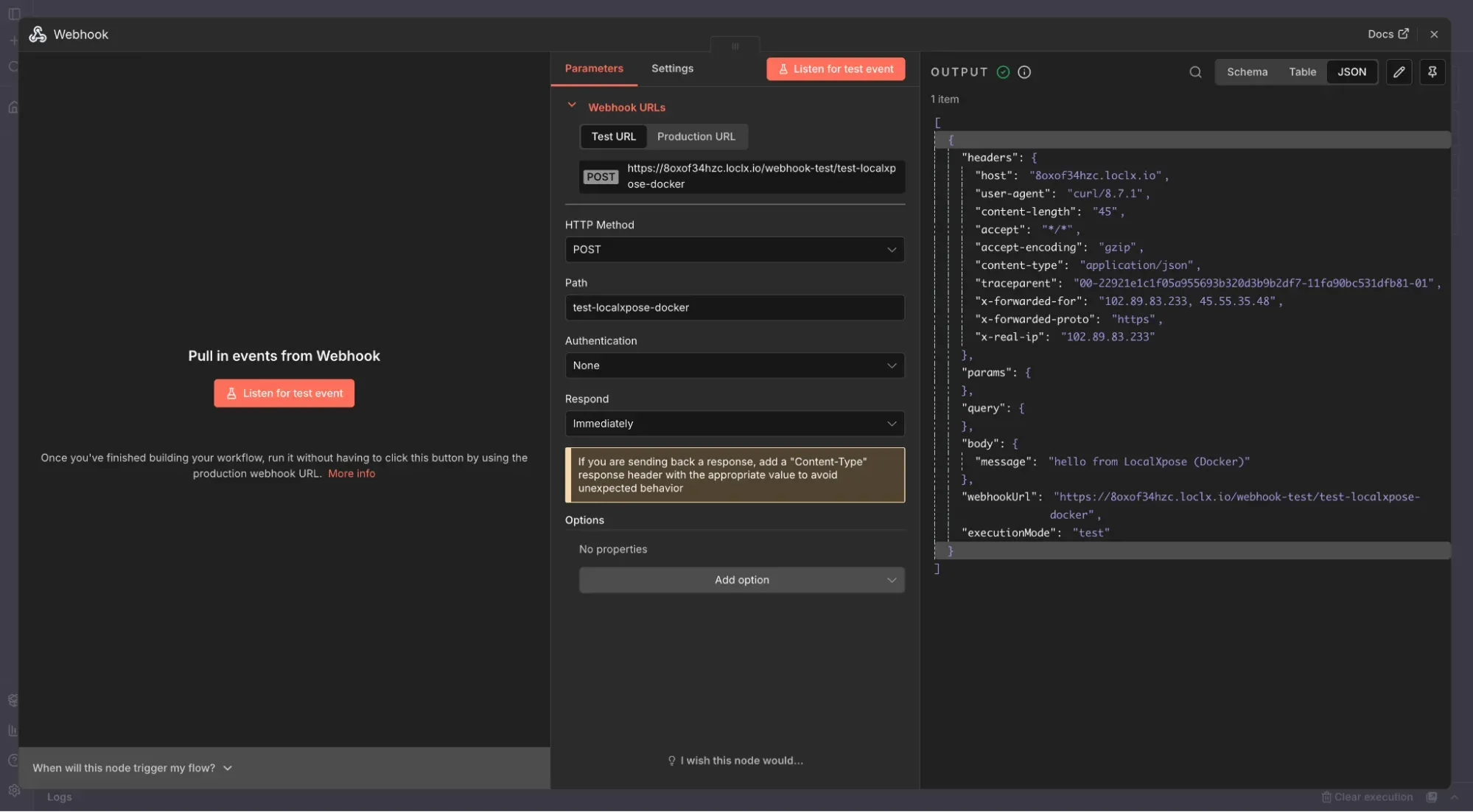Collapse the Webhook URLs section
This screenshot has width=1473, height=812.
tap(573, 105)
